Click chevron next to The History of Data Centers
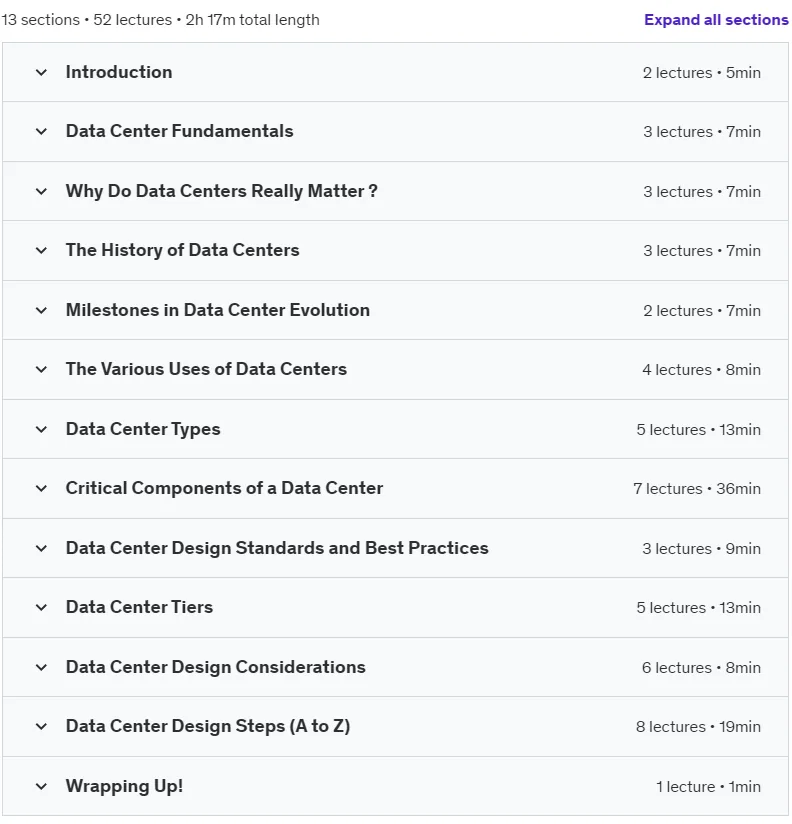The image size is (792, 824). click(41, 250)
